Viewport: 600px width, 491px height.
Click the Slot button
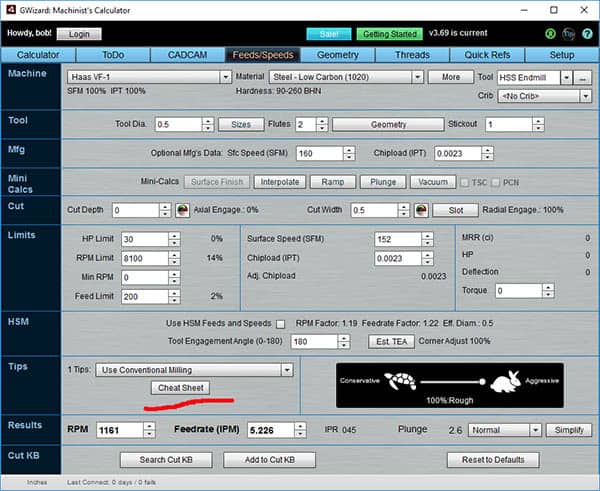pos(455,210)
